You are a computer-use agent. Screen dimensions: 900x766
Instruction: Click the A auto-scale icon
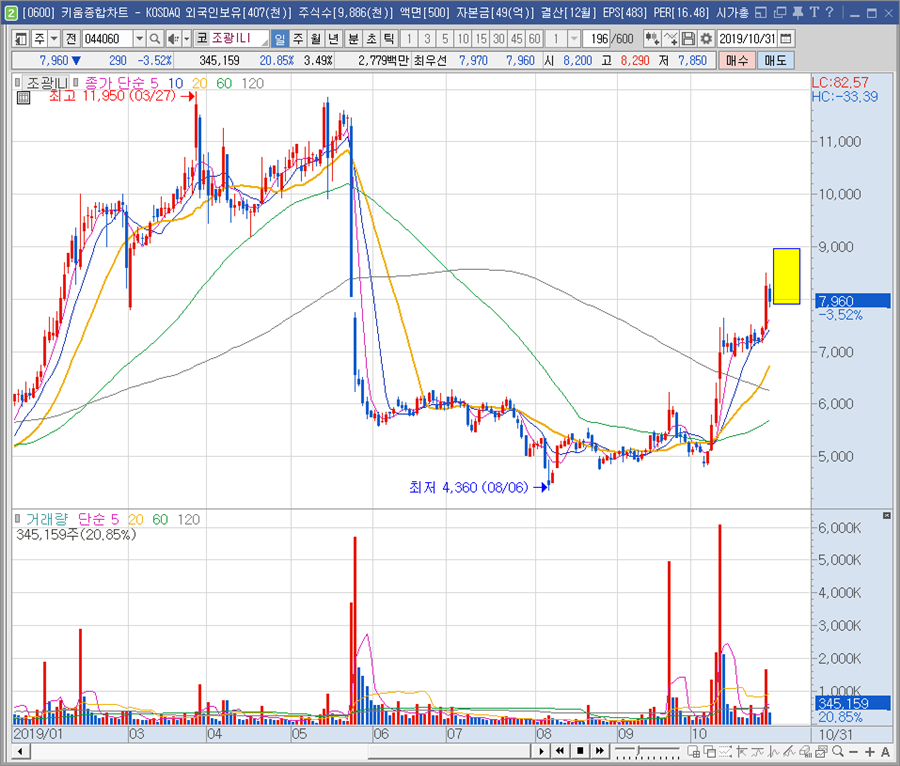point(885,752)
